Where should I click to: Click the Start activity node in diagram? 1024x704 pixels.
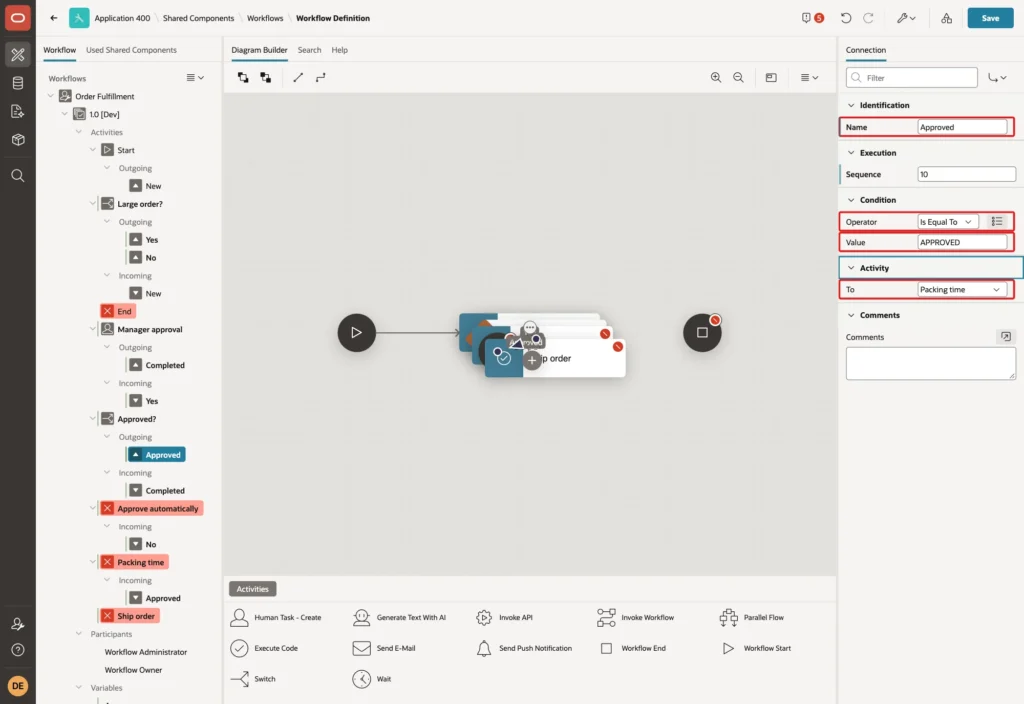357,332
